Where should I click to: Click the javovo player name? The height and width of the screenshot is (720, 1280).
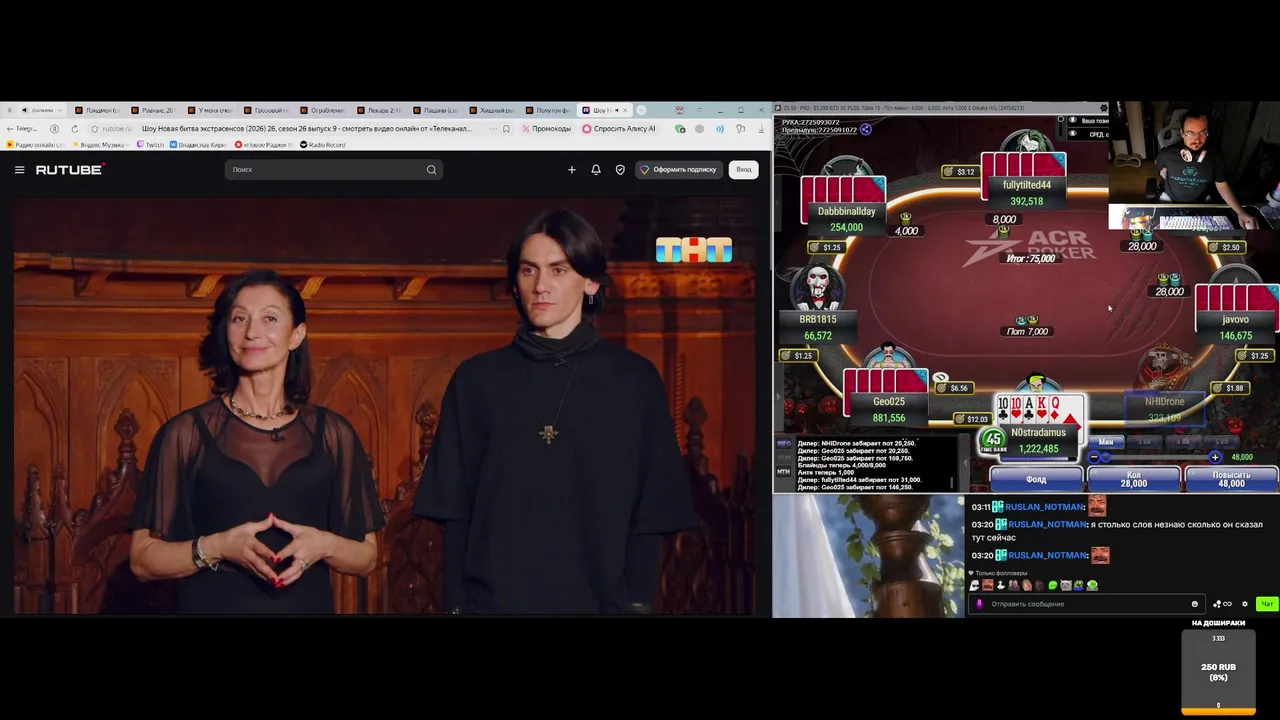[x=1235, y=320]
